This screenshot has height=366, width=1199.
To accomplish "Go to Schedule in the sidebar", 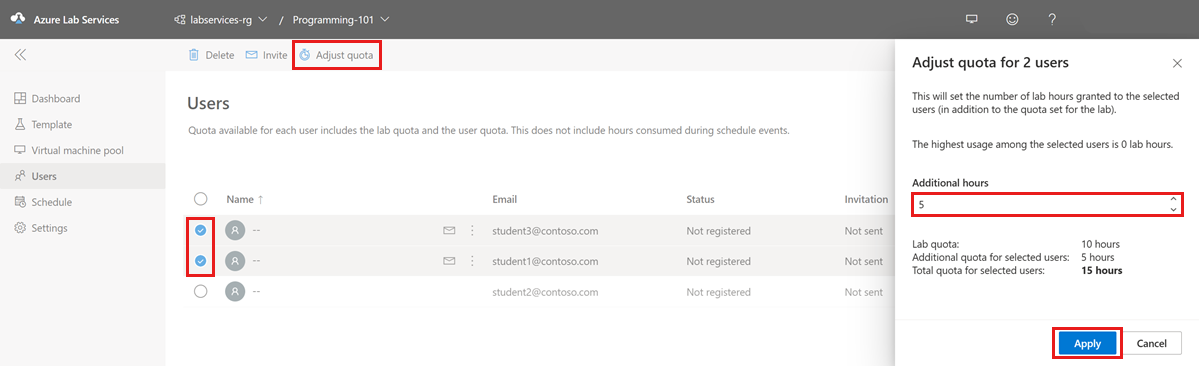I will coord(51,202).
